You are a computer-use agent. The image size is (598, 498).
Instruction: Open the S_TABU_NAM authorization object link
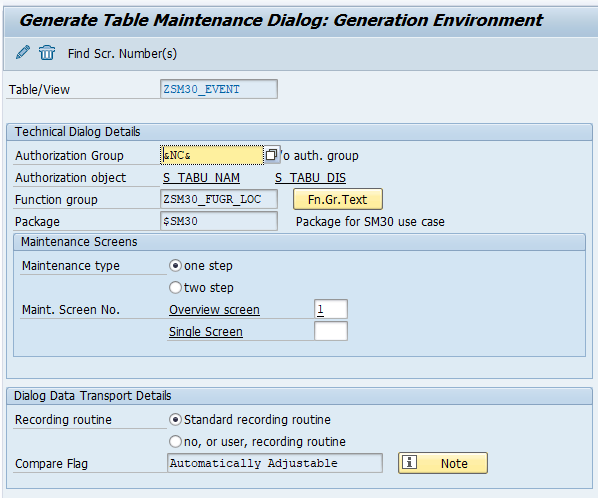click(201, 178)
